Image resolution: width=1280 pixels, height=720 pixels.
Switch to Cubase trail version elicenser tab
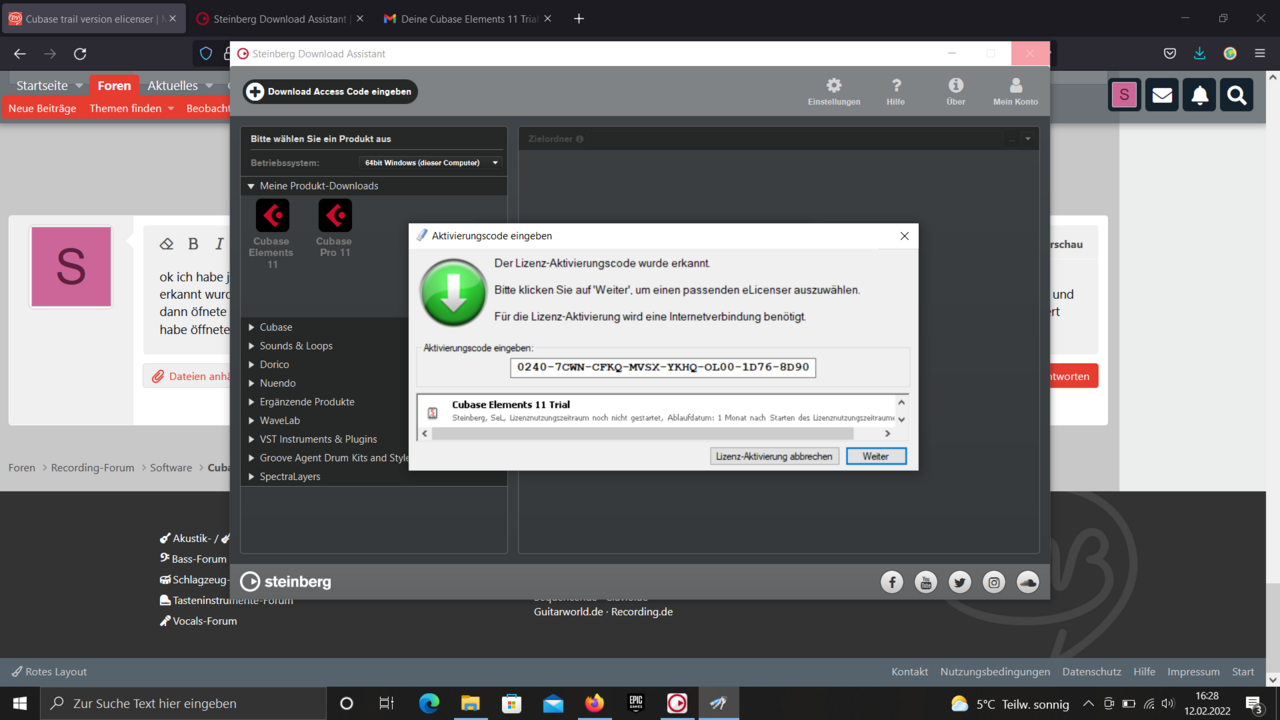point(92,19)
